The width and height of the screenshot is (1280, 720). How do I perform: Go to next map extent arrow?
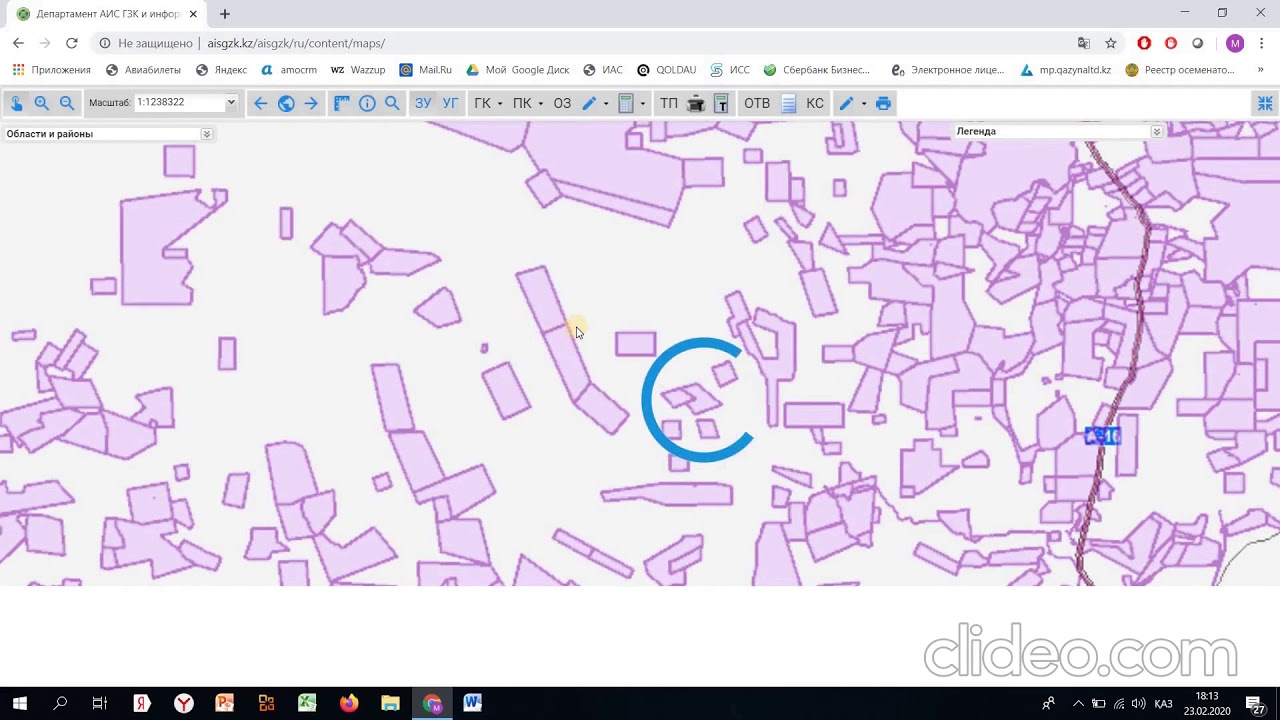(311, 103)
